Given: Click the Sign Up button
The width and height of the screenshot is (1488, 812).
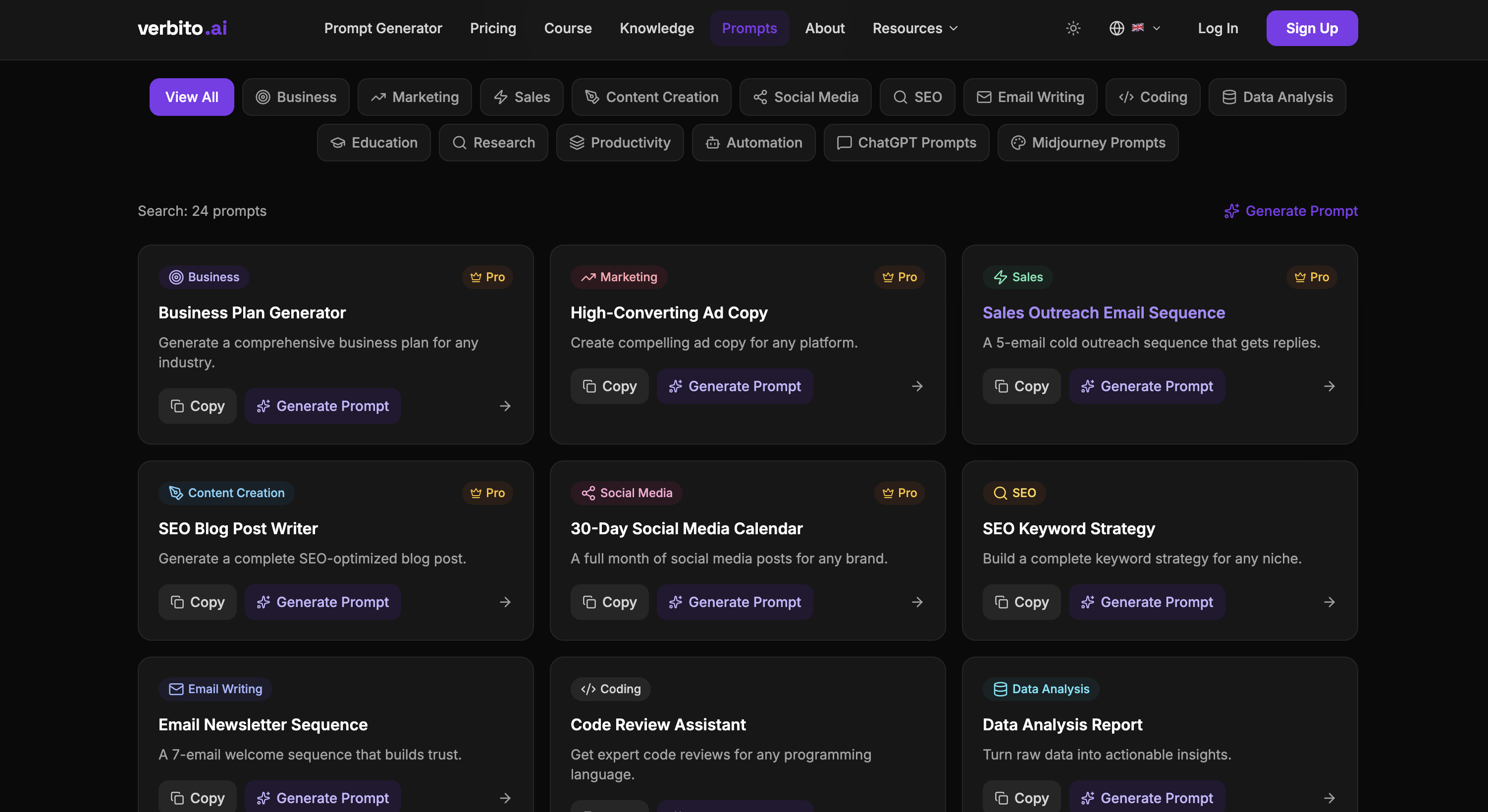Looking at the screenshot, I should coord(1312,28).
